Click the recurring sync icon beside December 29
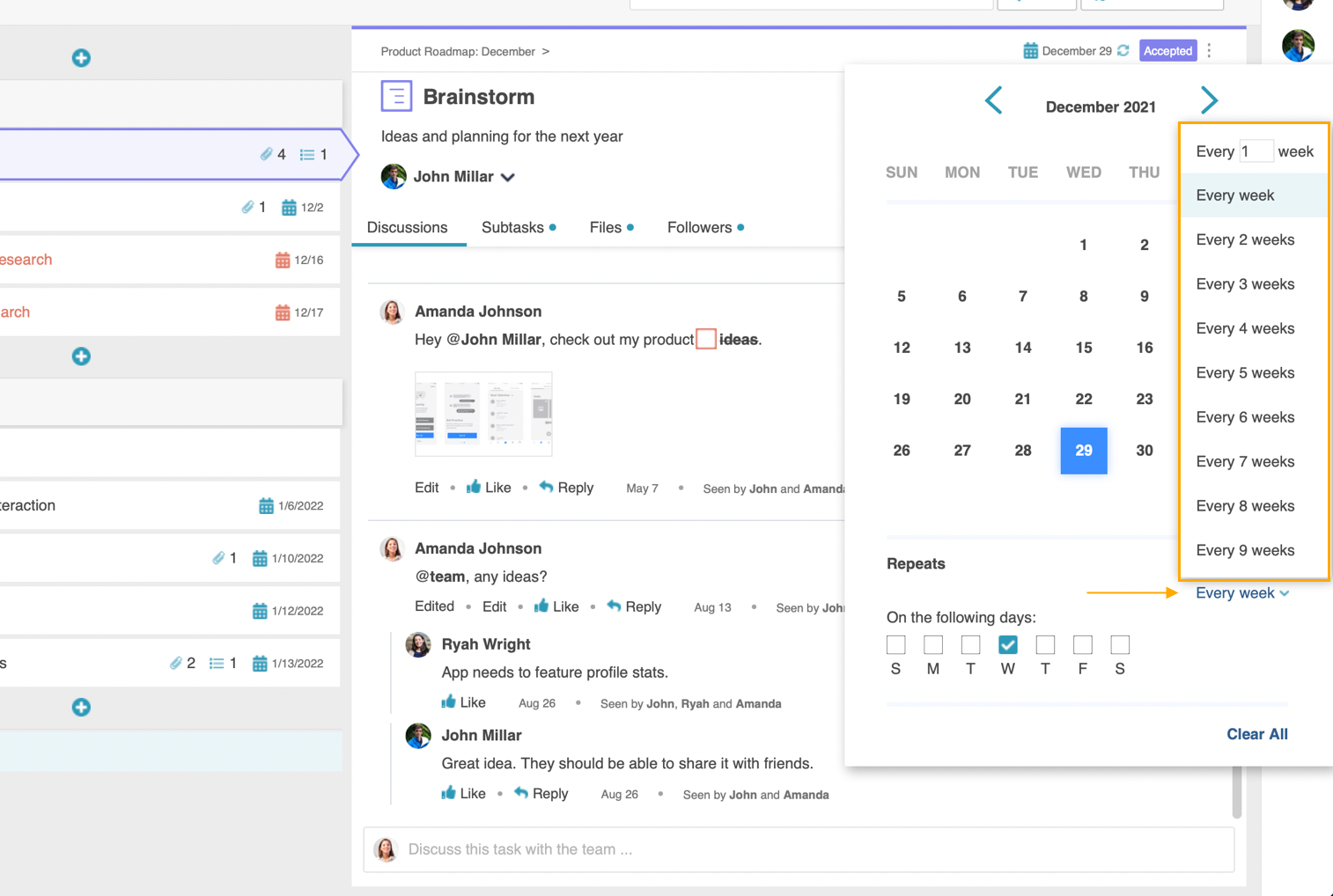 click(1123, 51)
